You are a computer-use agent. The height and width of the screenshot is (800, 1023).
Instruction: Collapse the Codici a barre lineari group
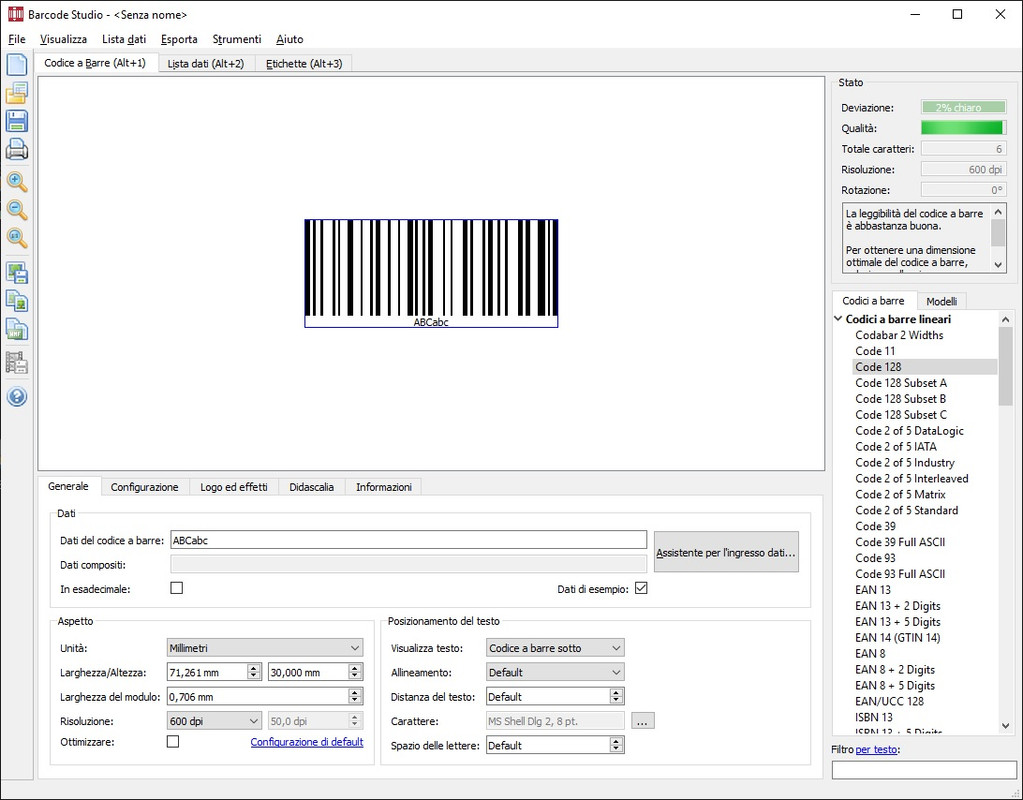[x=838, y=319]
